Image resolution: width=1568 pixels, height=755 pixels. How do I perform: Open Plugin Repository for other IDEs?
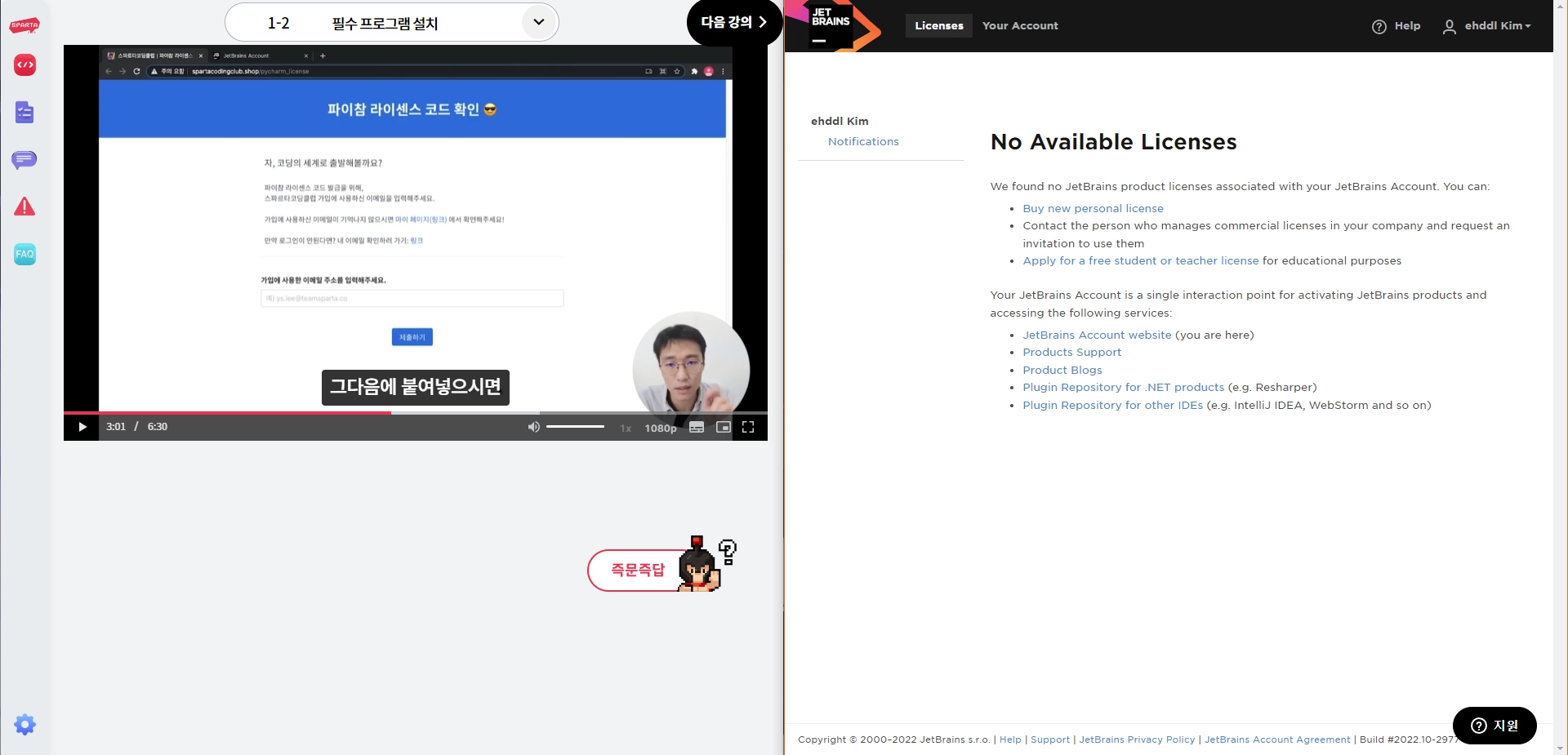coord(1112,405)
